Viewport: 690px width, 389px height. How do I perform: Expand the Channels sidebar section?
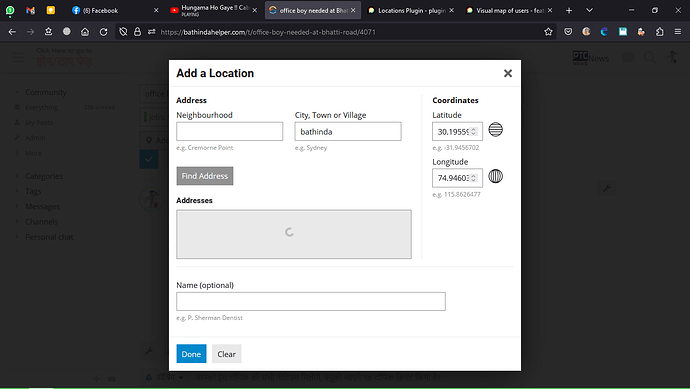click(x=41, y=222)
